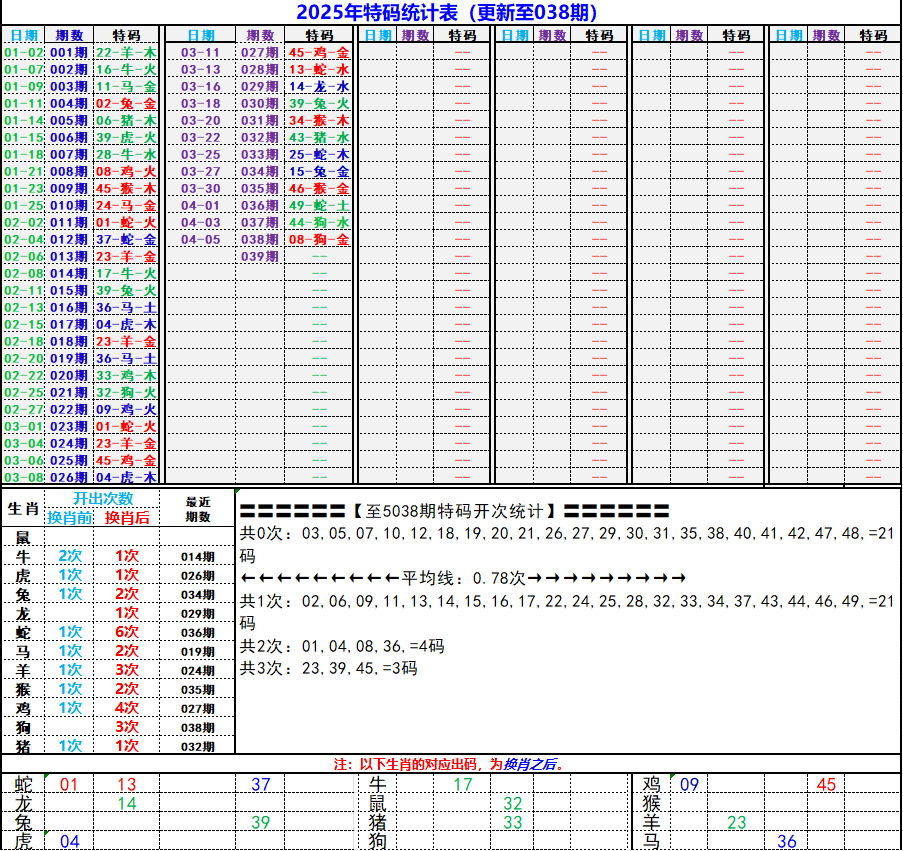Select the 最近期数 header cell

197,509
